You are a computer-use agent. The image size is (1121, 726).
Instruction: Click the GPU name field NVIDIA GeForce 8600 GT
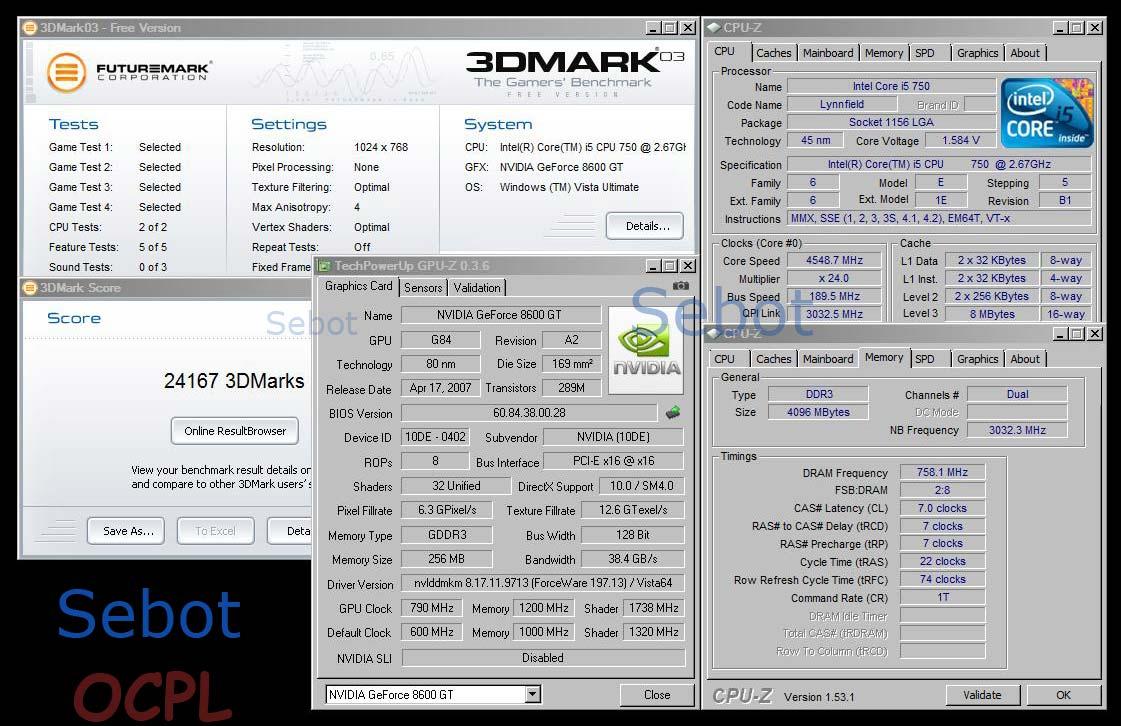click(500, 315)
